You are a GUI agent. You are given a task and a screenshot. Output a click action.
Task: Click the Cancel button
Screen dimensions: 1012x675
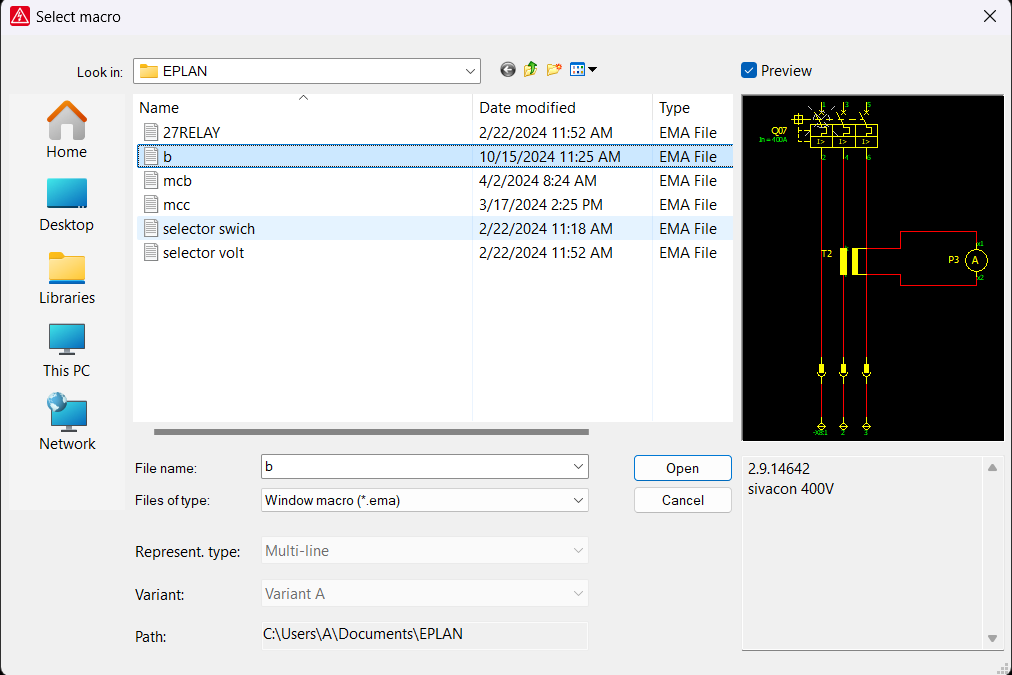click(683, 500)
